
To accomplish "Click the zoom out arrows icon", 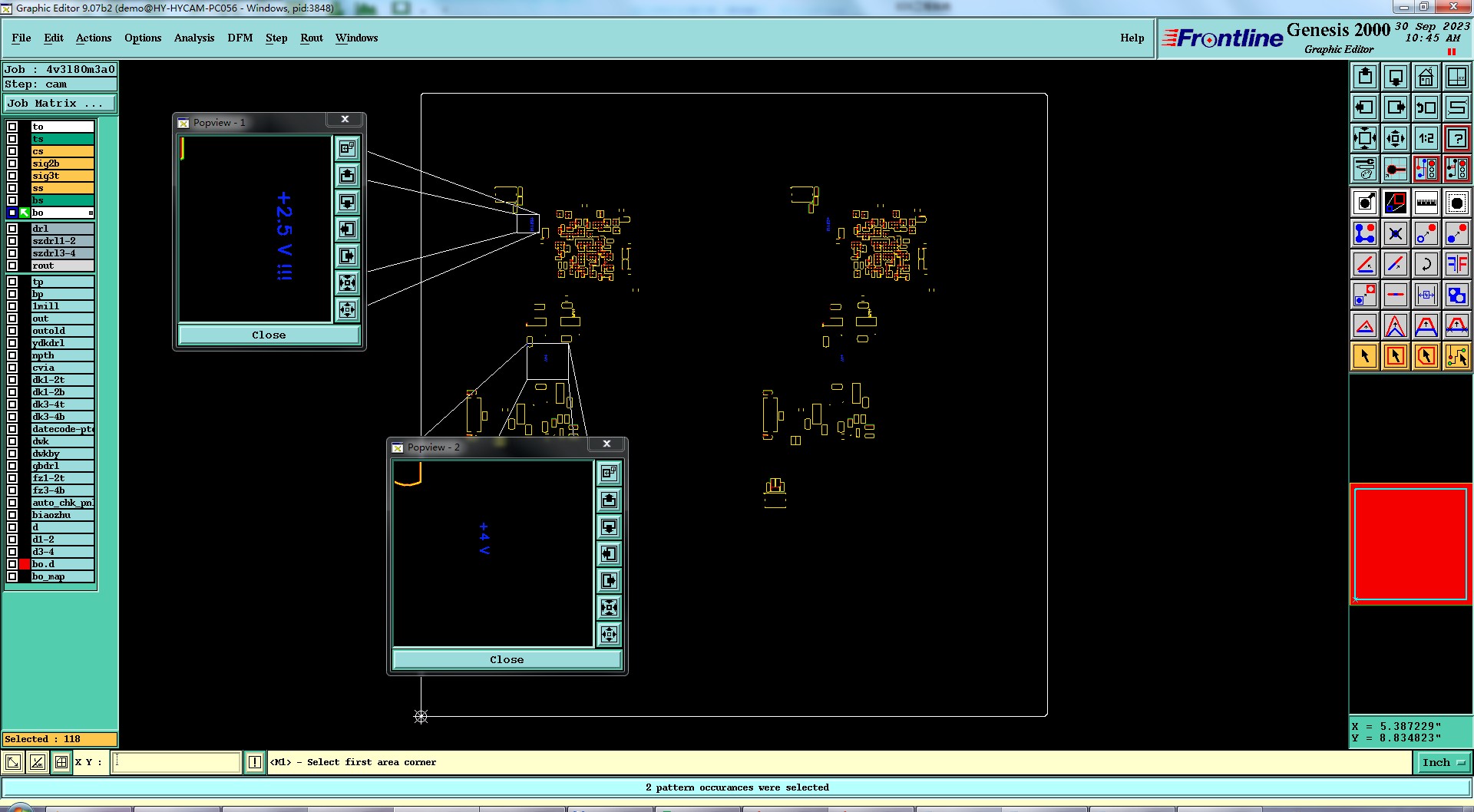I will [1396, 138].
